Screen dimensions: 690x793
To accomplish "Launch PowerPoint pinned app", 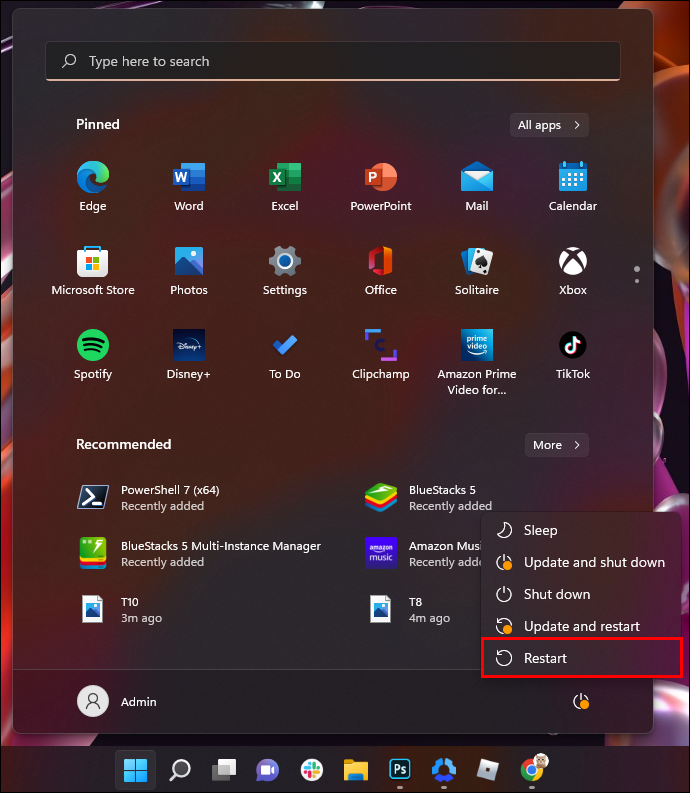I will coord(381,186).
